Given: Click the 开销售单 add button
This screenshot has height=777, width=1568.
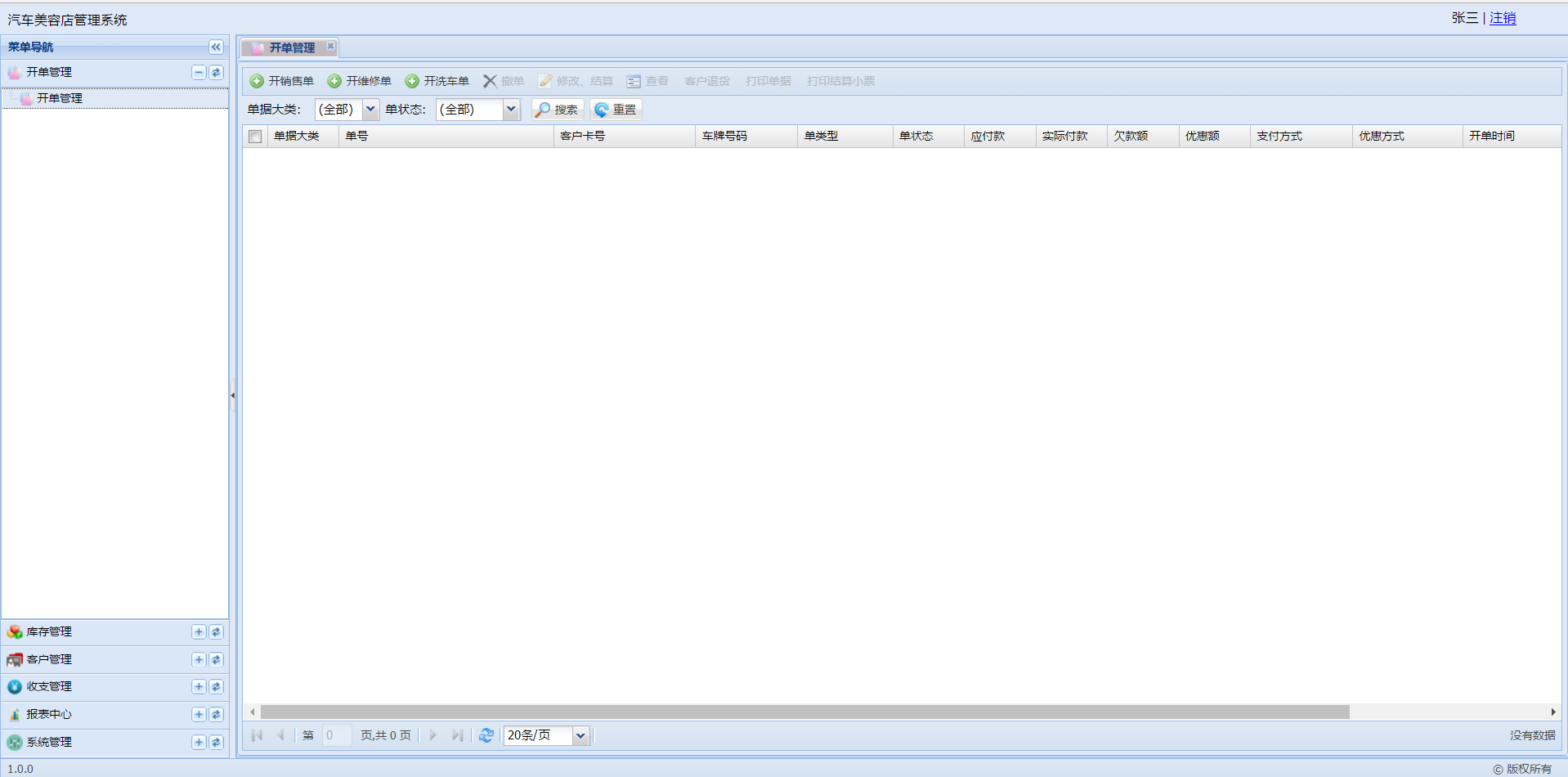Looking at the screenshot, I should click(x=281, y=81).
